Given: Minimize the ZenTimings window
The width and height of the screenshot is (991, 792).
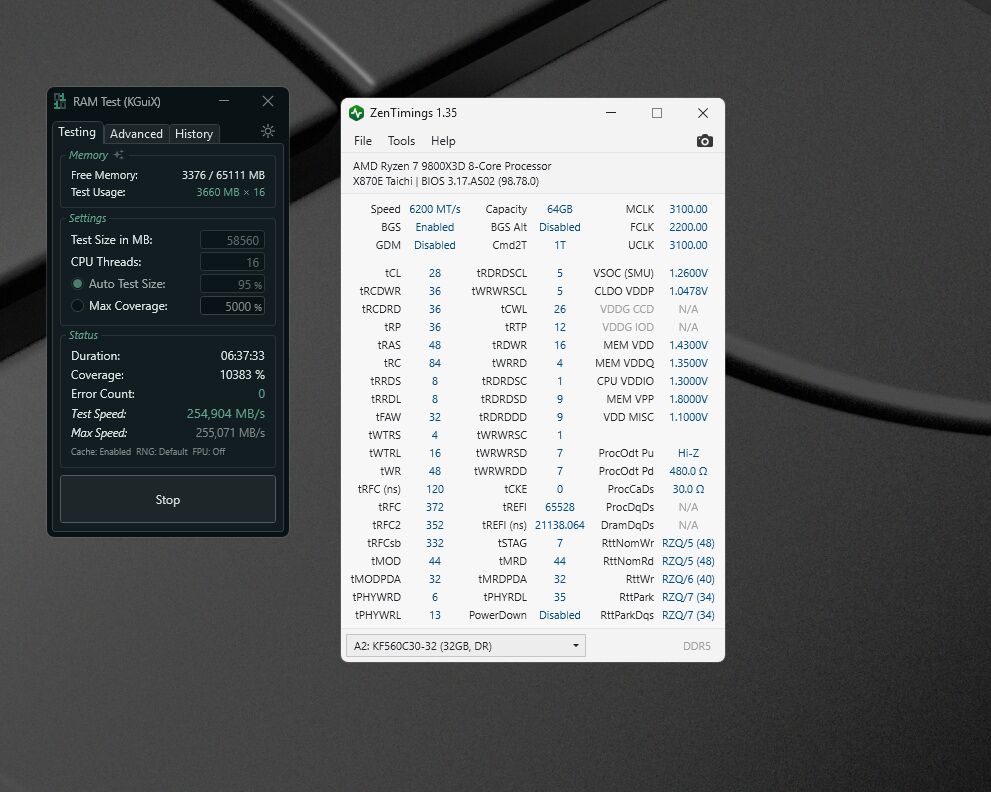Looking at the screenshot, I should tap(611, 113).
